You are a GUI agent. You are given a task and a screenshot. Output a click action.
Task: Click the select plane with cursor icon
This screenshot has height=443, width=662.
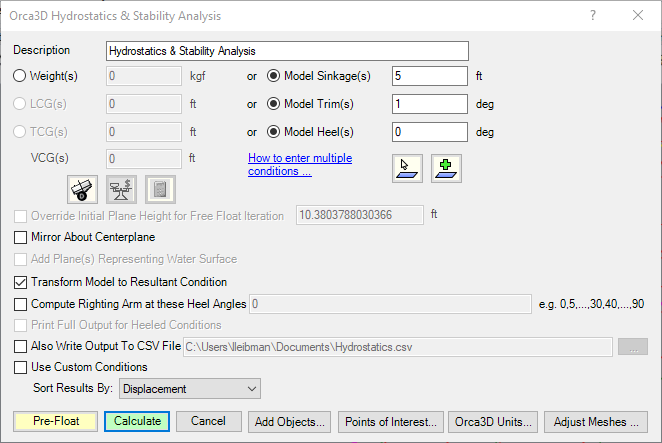pyautogui.click(x=407, y=169)
